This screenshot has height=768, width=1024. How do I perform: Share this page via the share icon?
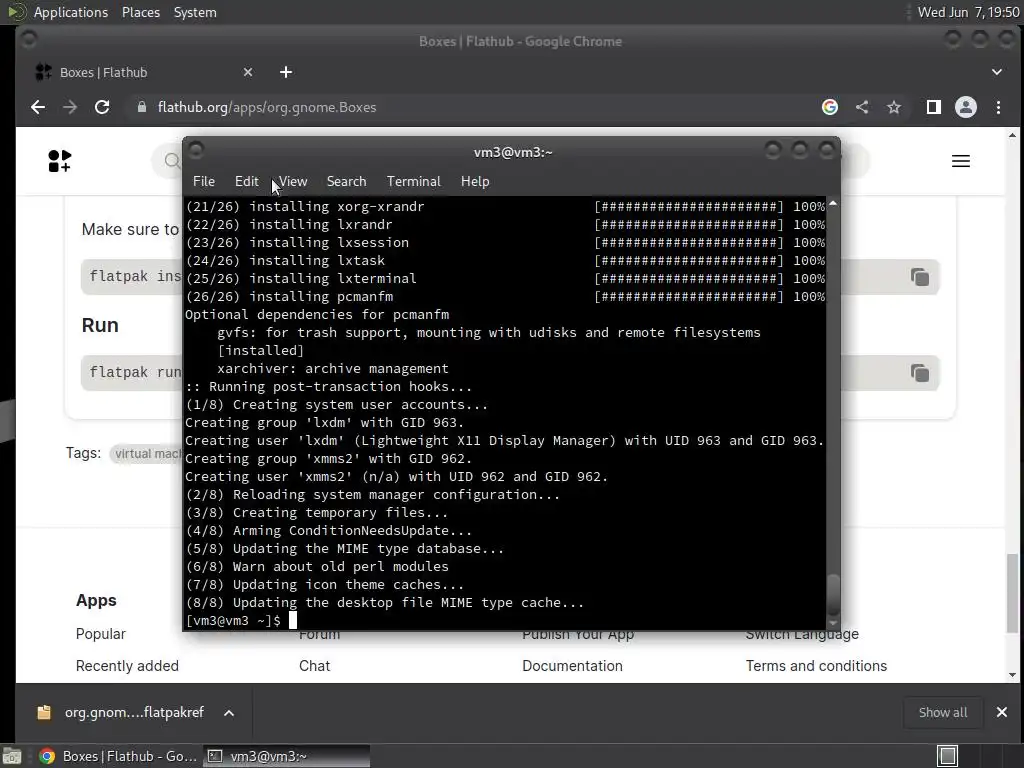pyautogui.click(x=862, y=107)
